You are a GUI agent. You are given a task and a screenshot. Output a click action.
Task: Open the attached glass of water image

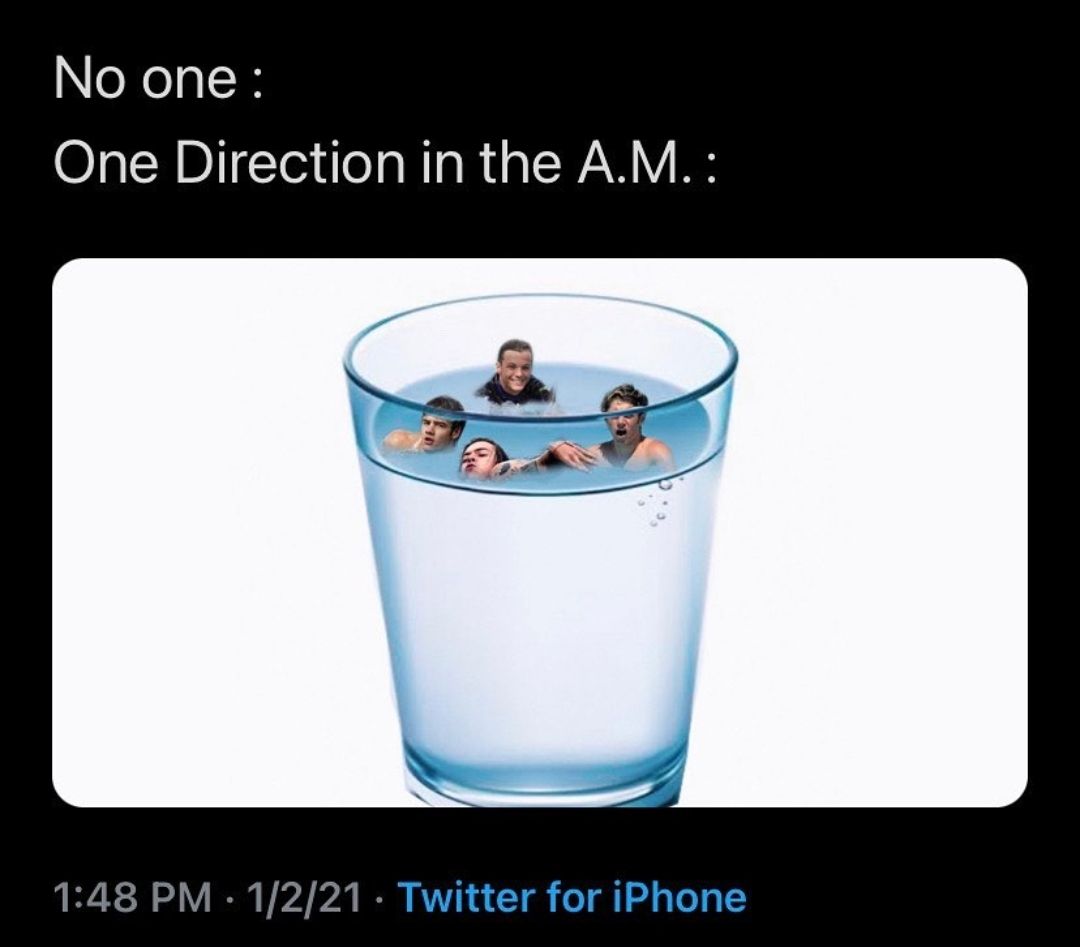[540, 532]
